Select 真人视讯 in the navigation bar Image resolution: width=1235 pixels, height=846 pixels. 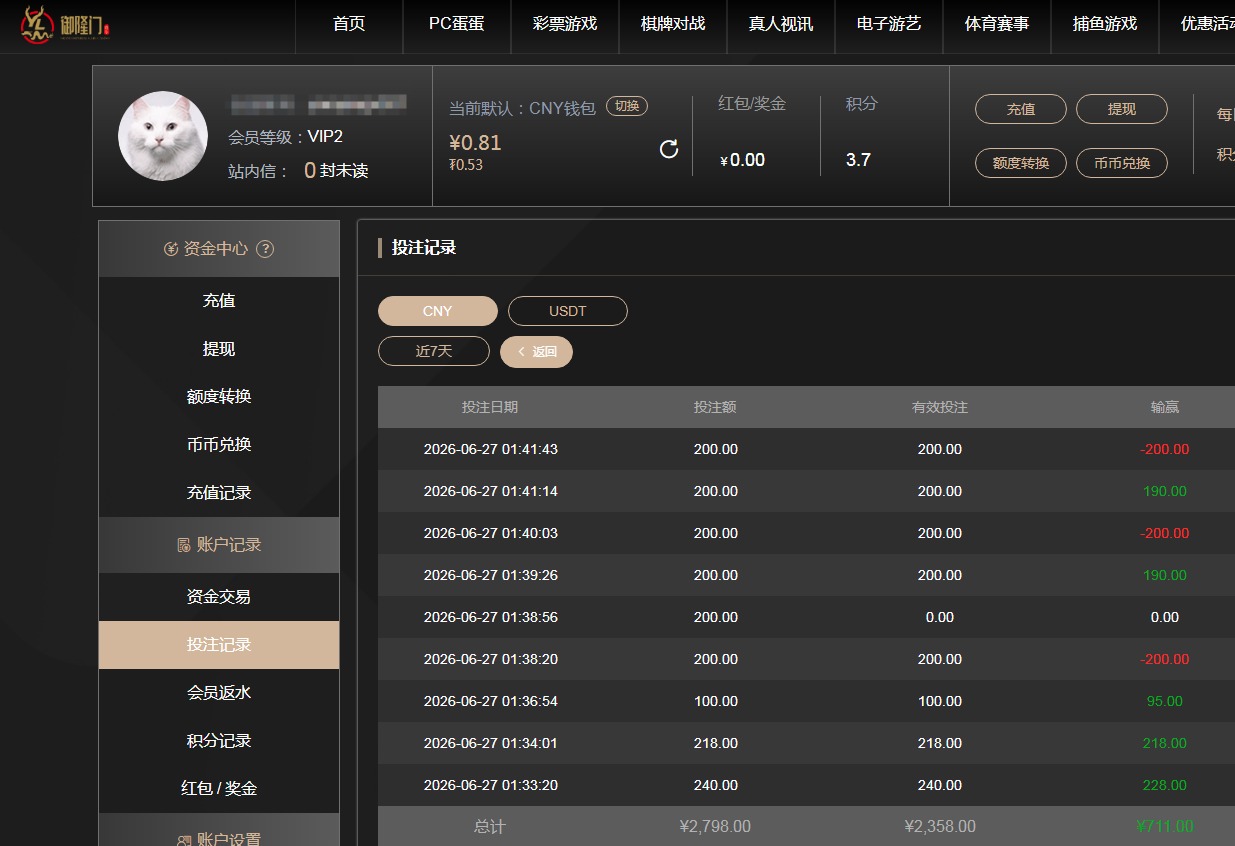tap(781, 24)
